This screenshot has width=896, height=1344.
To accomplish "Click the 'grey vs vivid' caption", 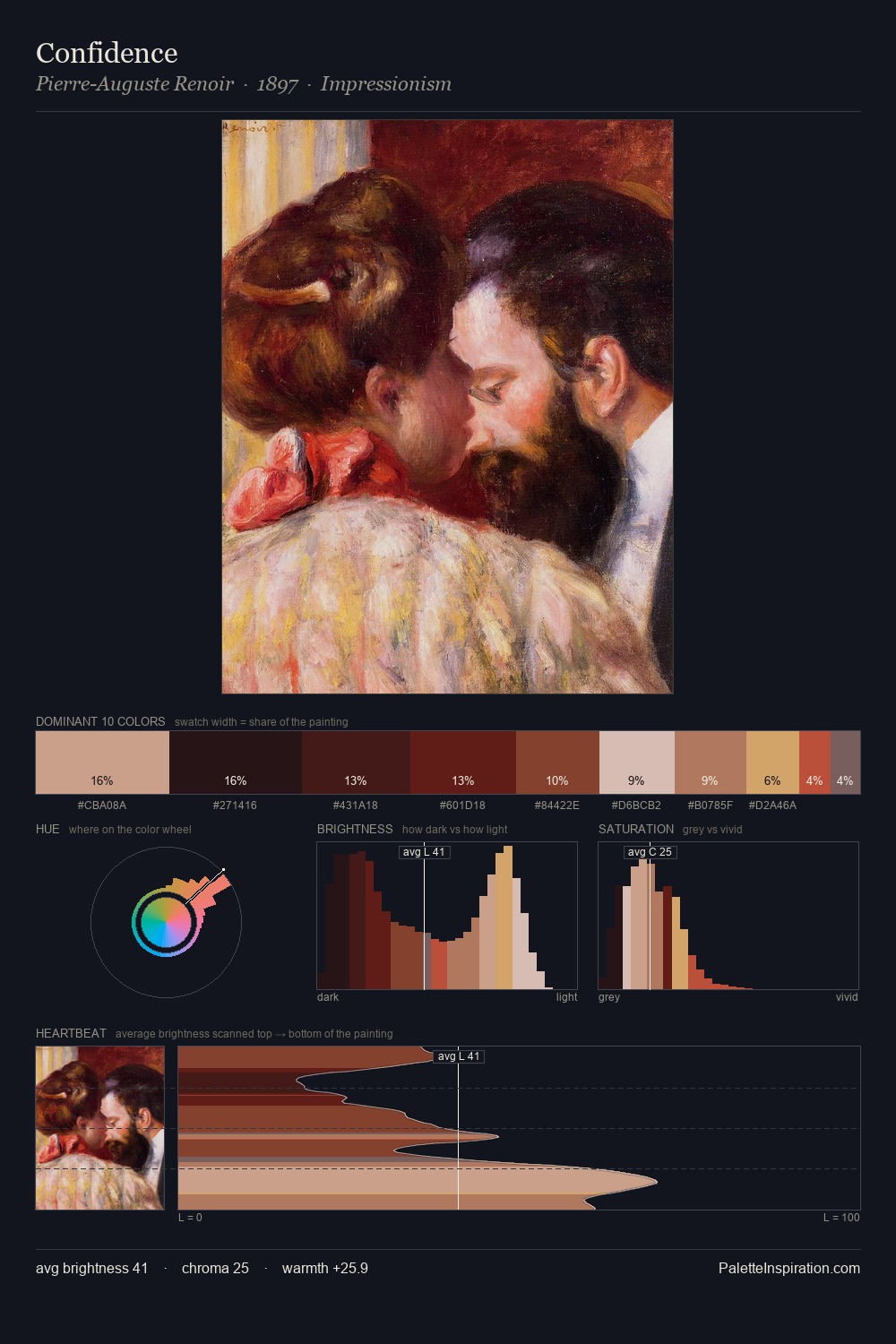I will [x=712, y=830].
